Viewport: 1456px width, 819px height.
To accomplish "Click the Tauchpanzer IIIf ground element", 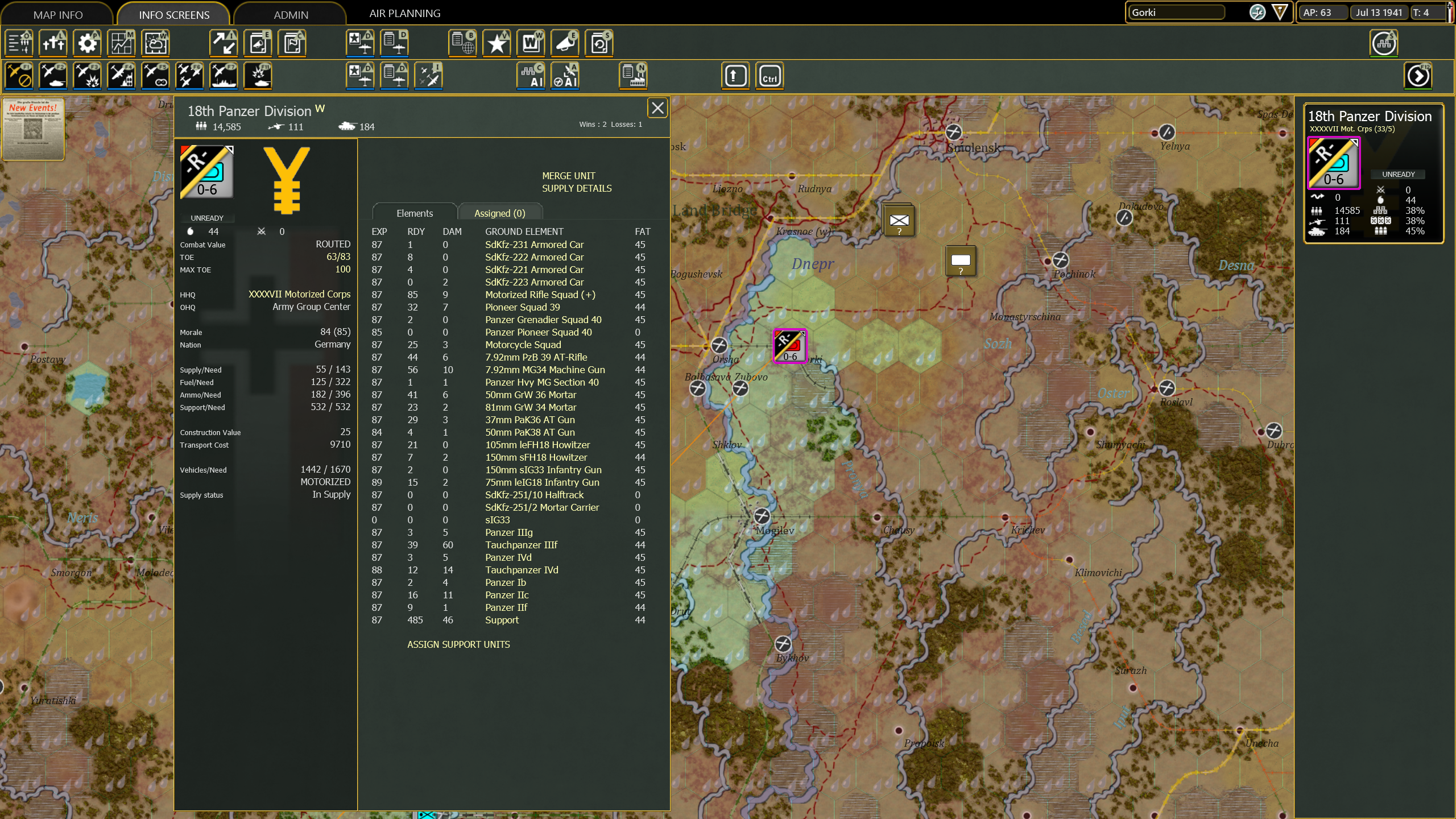I will (x=521, y=545).
